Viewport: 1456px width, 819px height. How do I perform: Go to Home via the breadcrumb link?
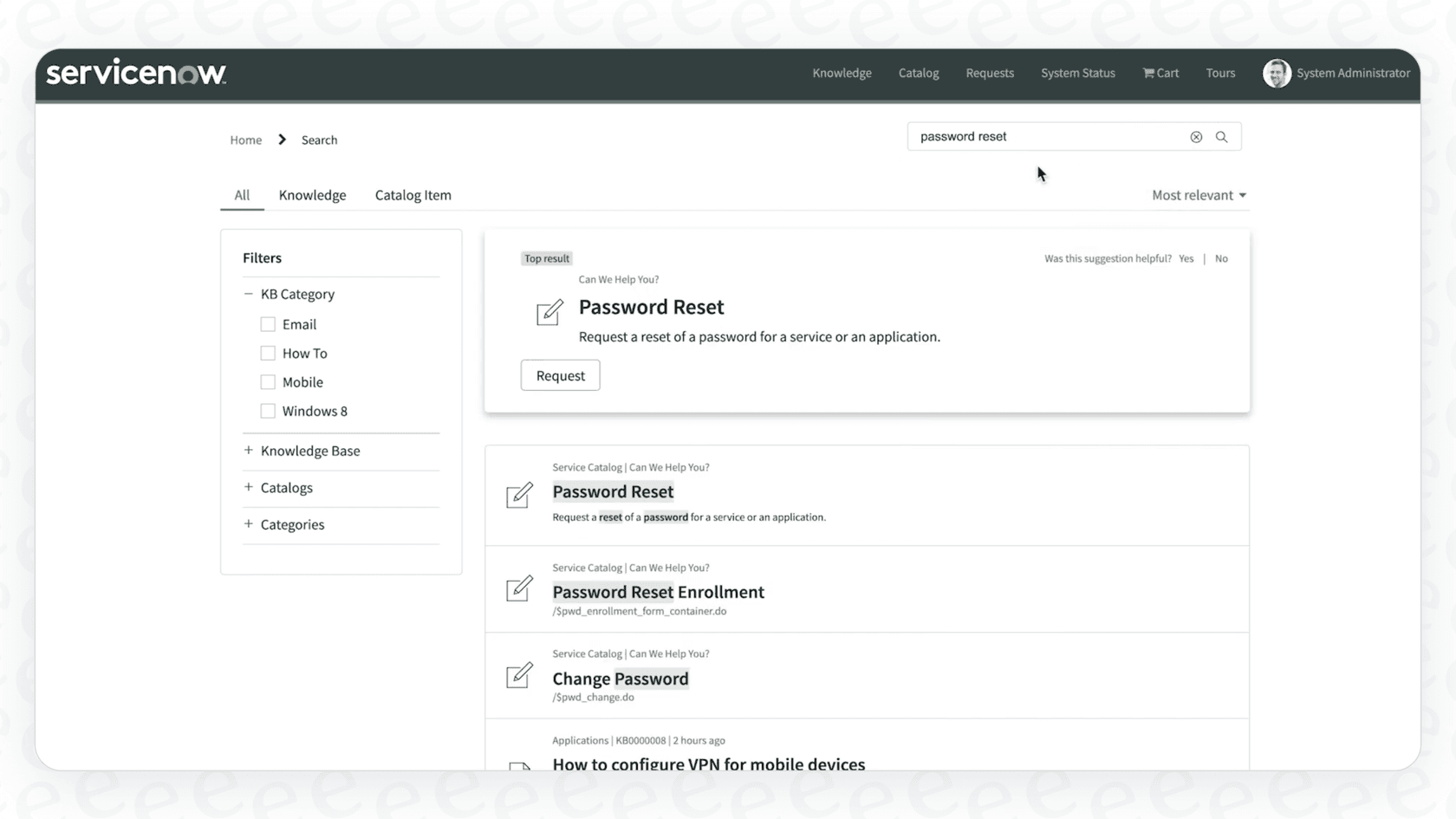coord(245,140)
